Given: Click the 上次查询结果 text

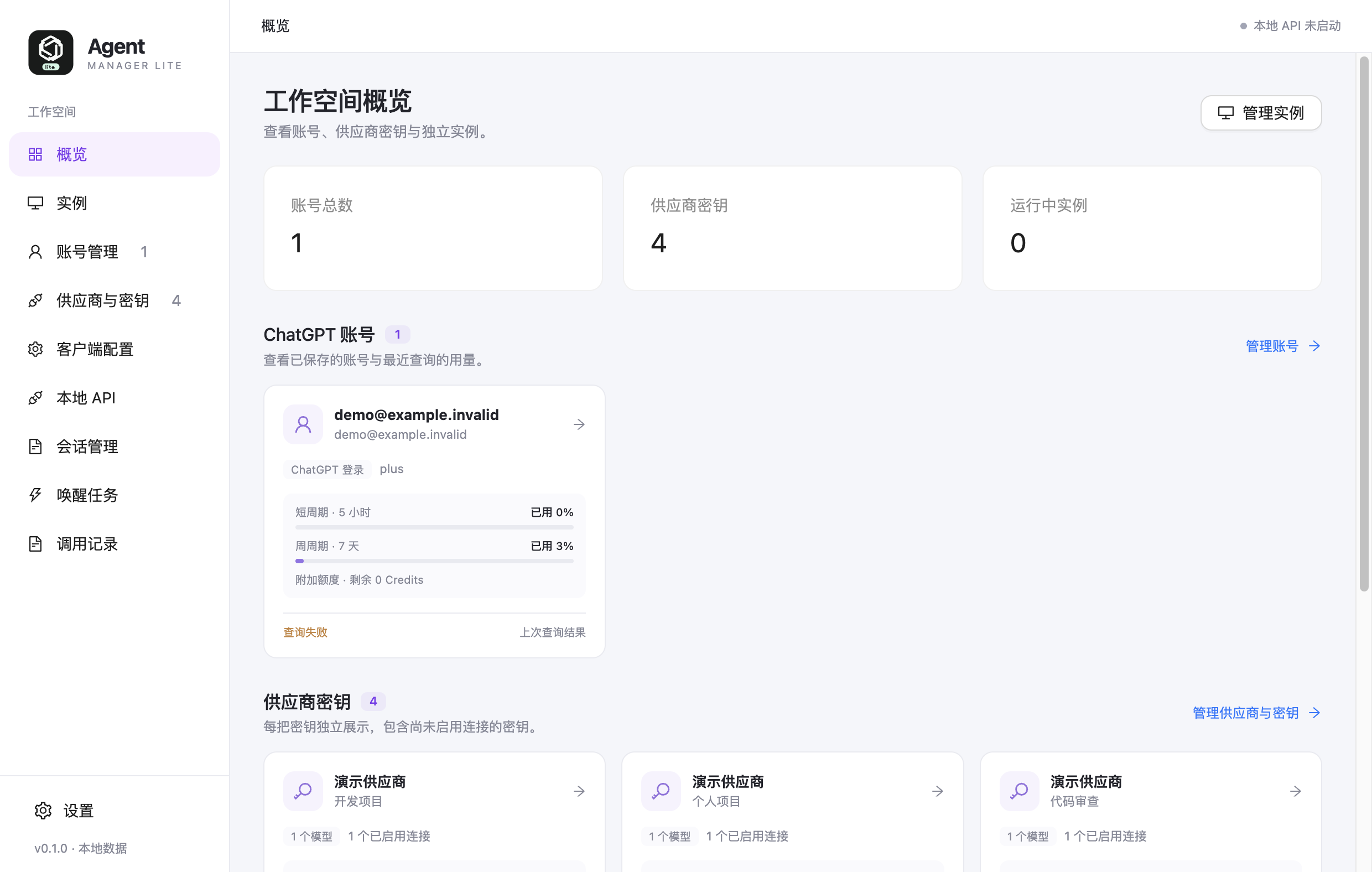Looking at the screenshot, I should 552,632.
